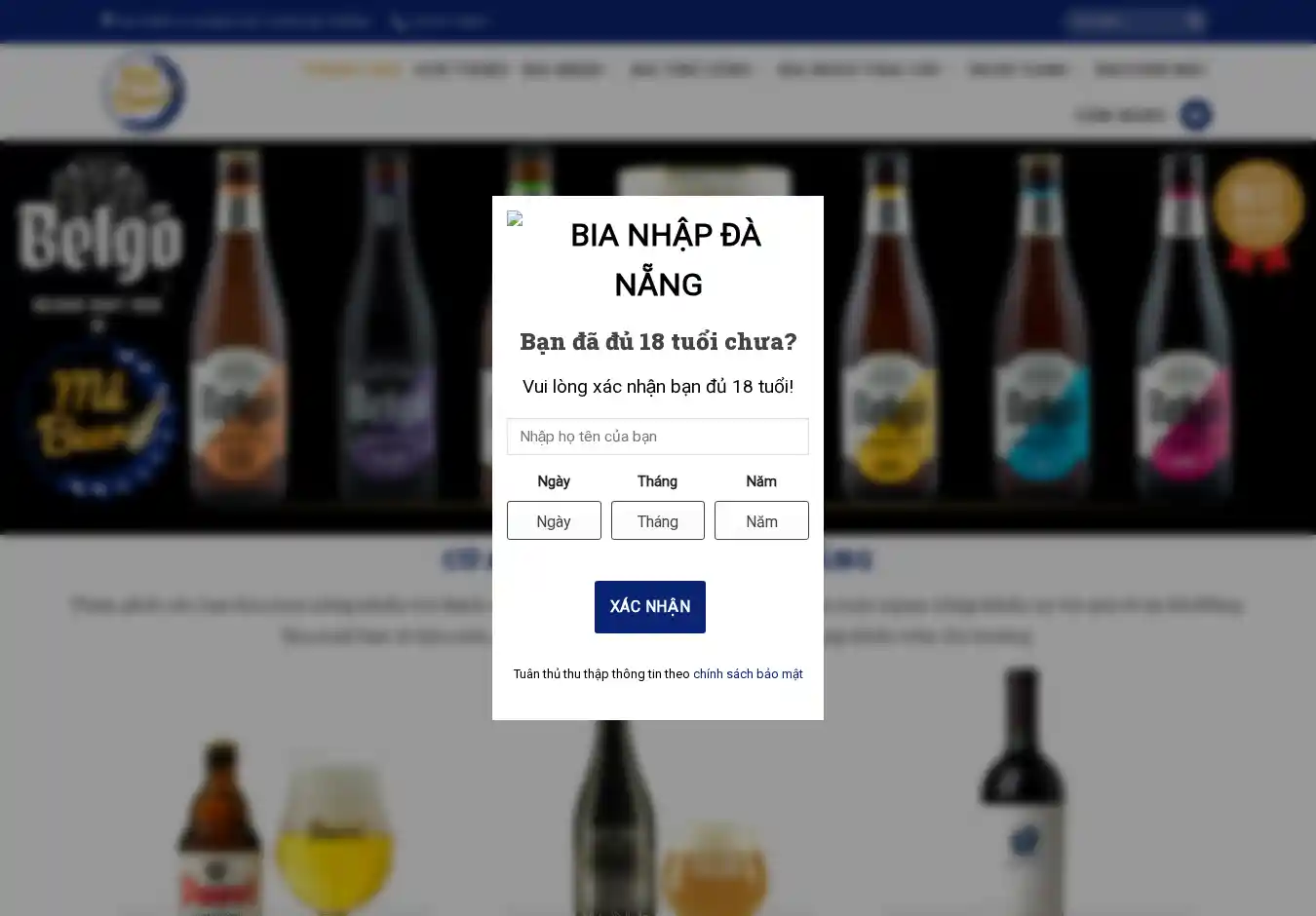Viewport: 1316px width, 916px height.
Task: Click the last navigation menu item in the header
Action: tap(1149, 69)
